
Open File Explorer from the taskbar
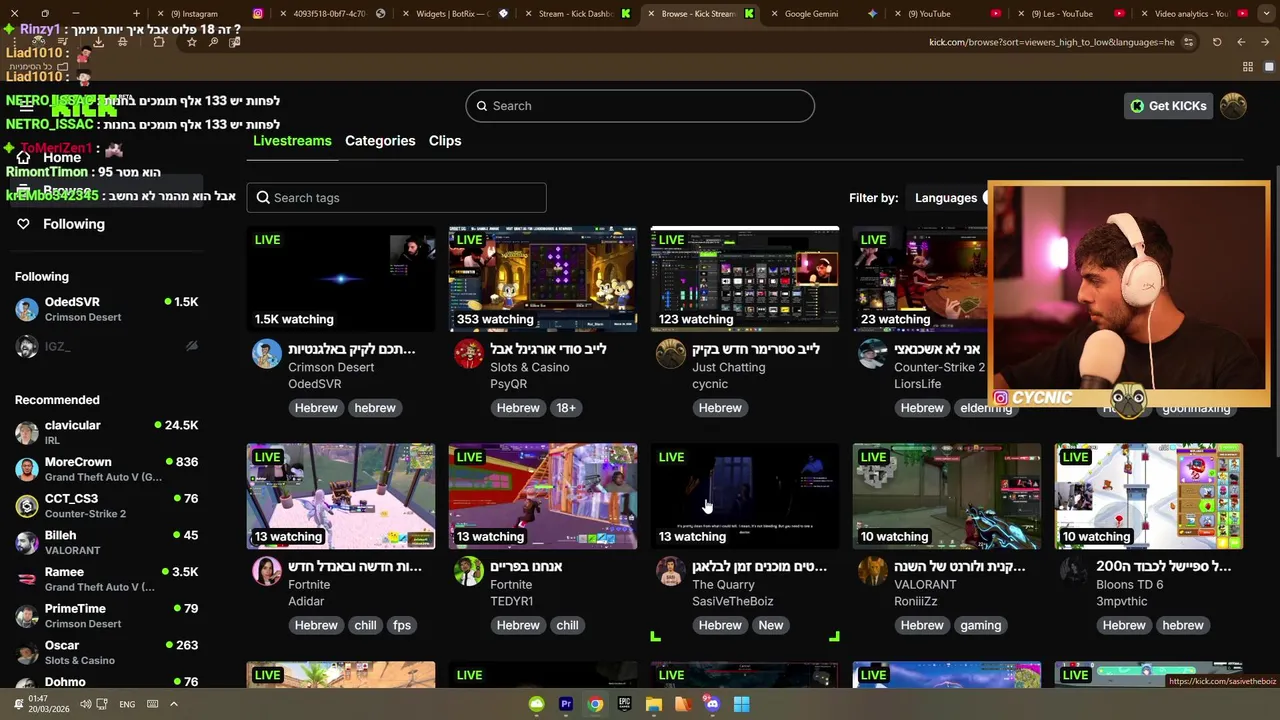pos(653,704)
